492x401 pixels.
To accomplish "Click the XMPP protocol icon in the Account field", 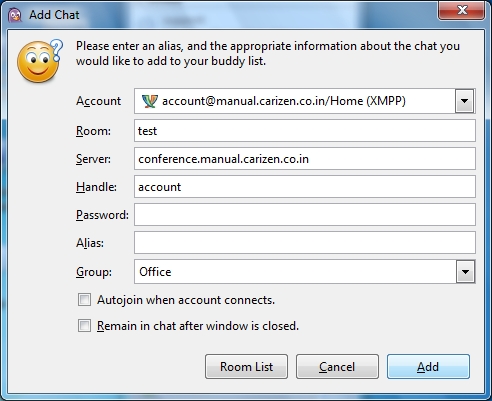I will coord(149,101).
